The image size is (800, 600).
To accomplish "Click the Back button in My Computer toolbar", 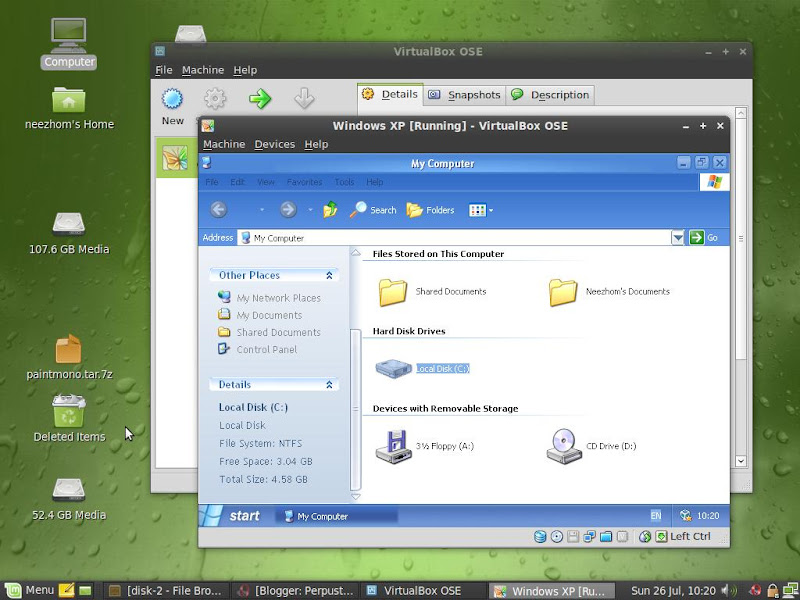I will (x=218, y=210).
